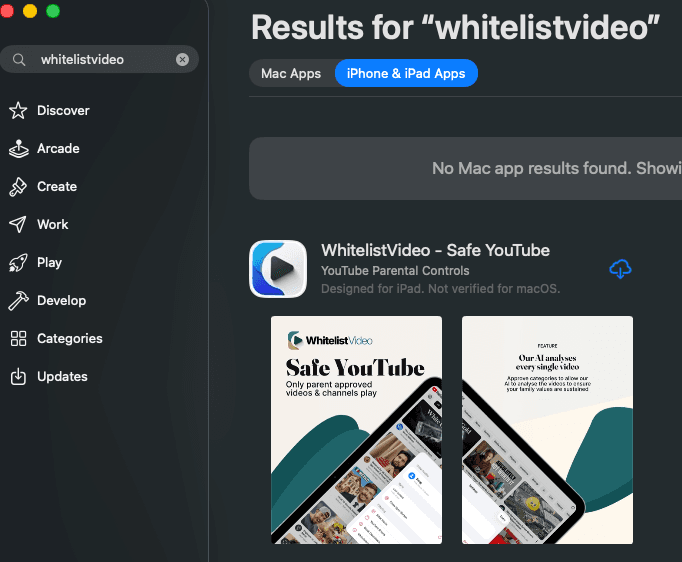Click the Updates download tray icon
Viewport: 682px width, 562px height.
(18, 377)
